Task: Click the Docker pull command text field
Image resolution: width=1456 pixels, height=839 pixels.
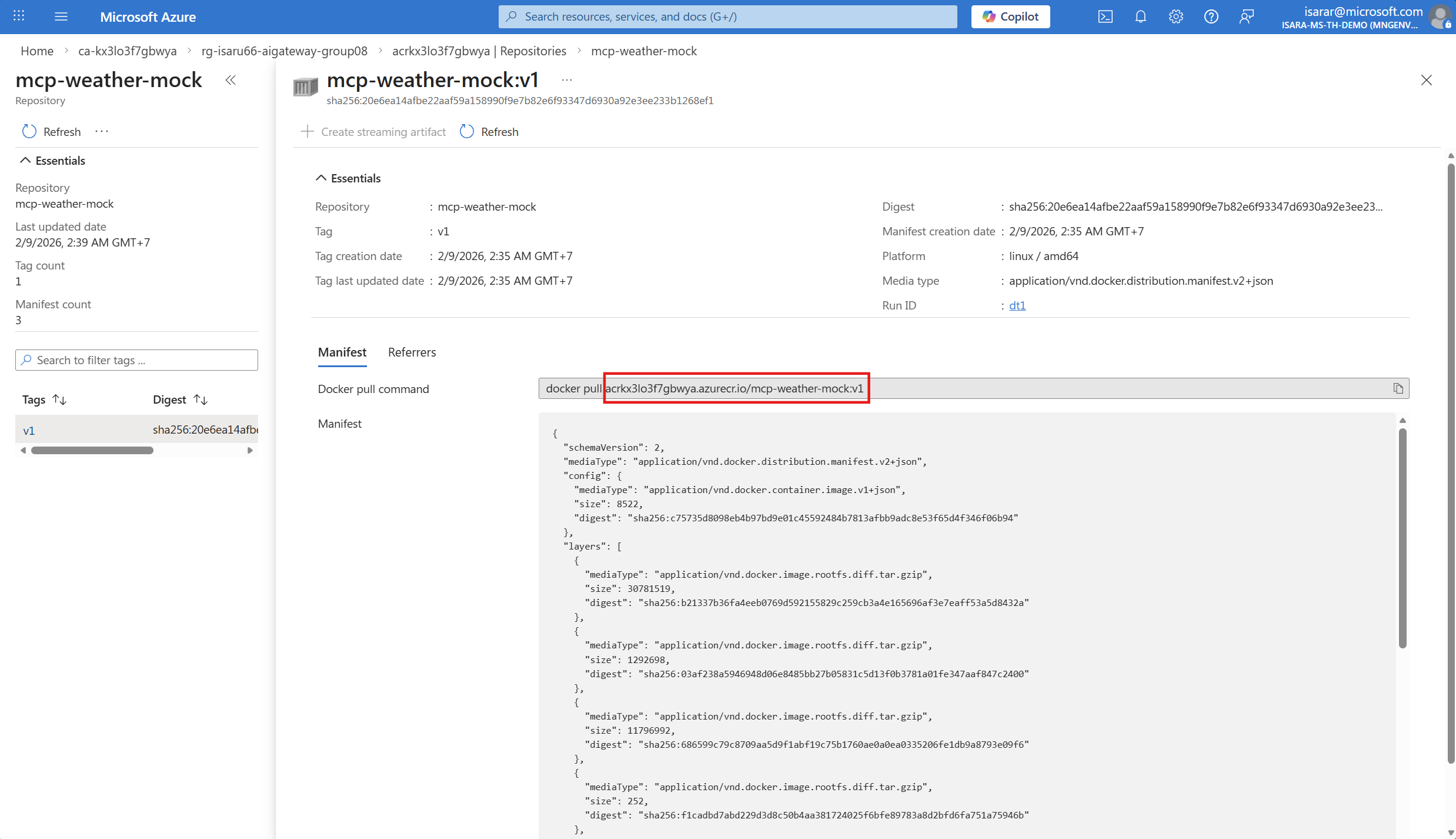Action: [974, 388]
